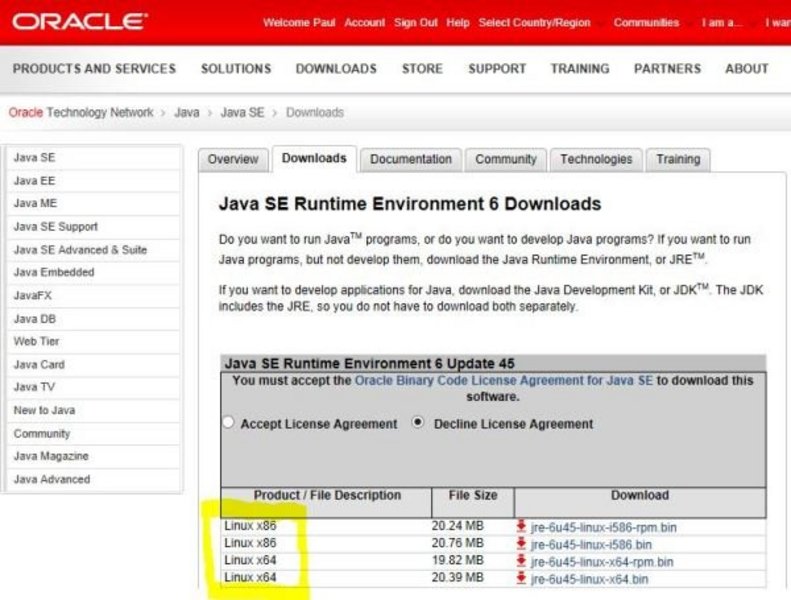Download jre-6u45-linux-i586.bin file link

point(591,544)
